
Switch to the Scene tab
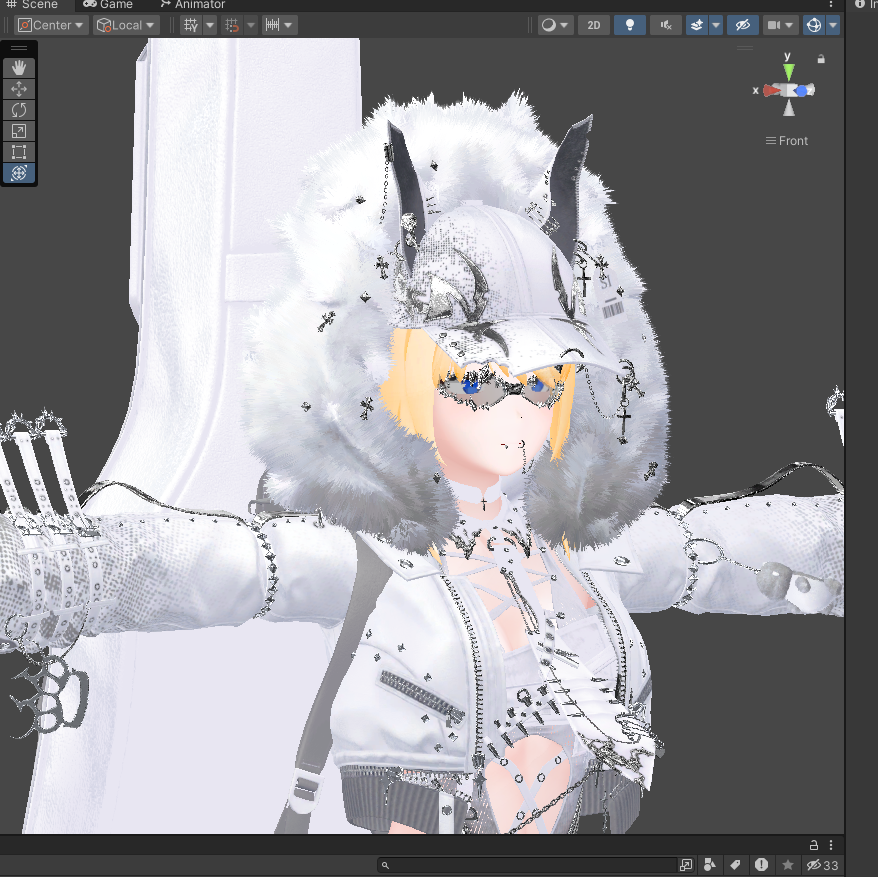[32, 4]
